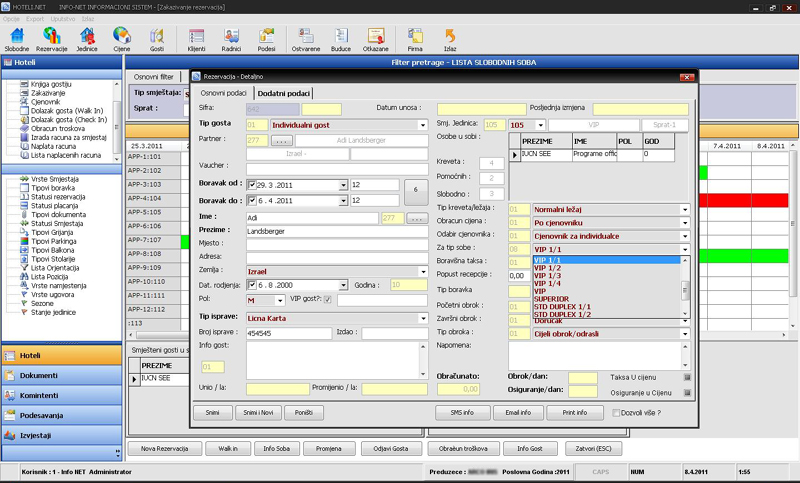This screenshot has height=483, width=800.
Task: Click the Email info button
Action: click(518, 413)
